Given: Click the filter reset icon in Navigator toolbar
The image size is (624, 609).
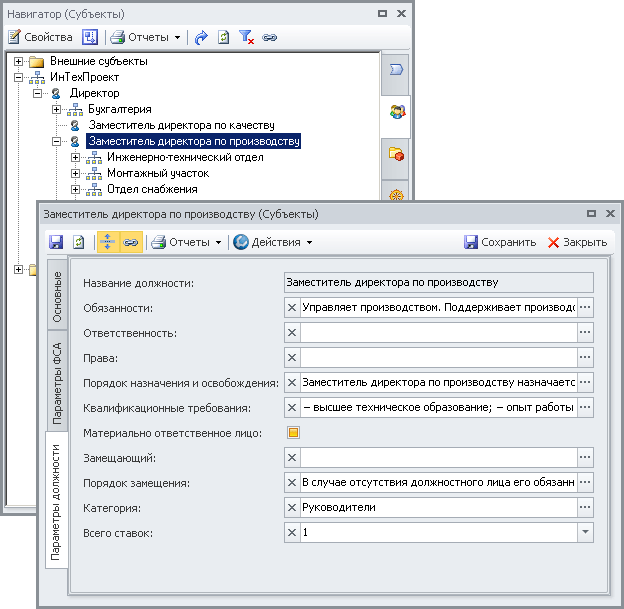Looking at the screenshot, I should [246, 37].
